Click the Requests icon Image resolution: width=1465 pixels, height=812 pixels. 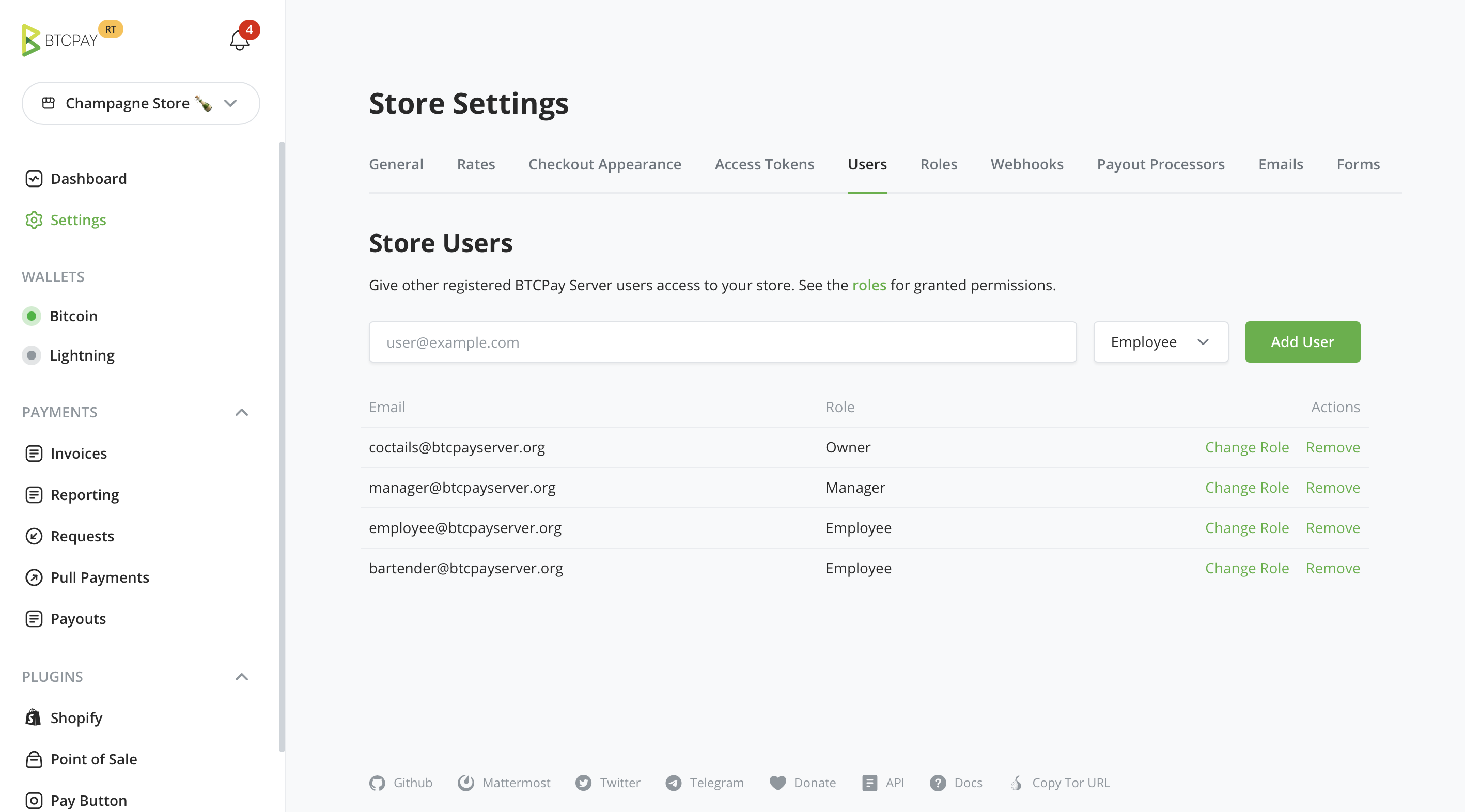34,536
